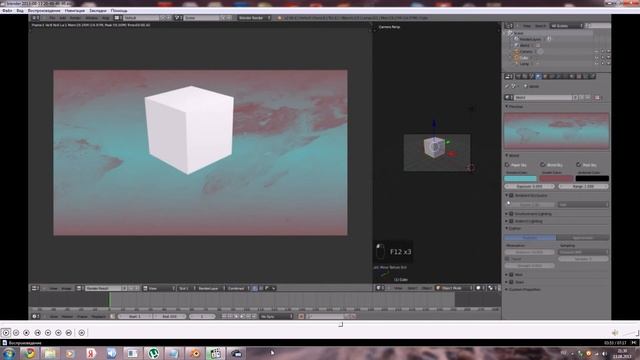Viewport: 640px width, 360px height.
Task: Click the Horizon color swatch
Action: [520, 178]
